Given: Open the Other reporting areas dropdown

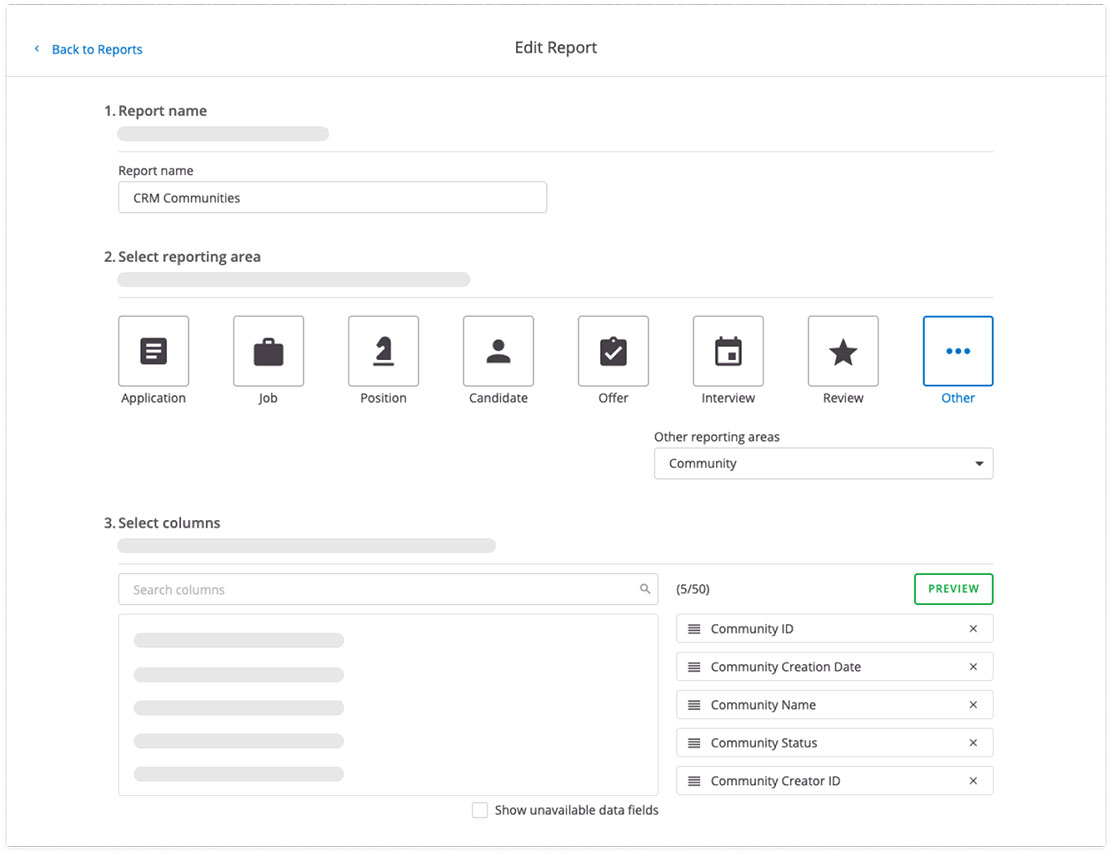Looking at the screenshot, I should [x=823, y=464].
